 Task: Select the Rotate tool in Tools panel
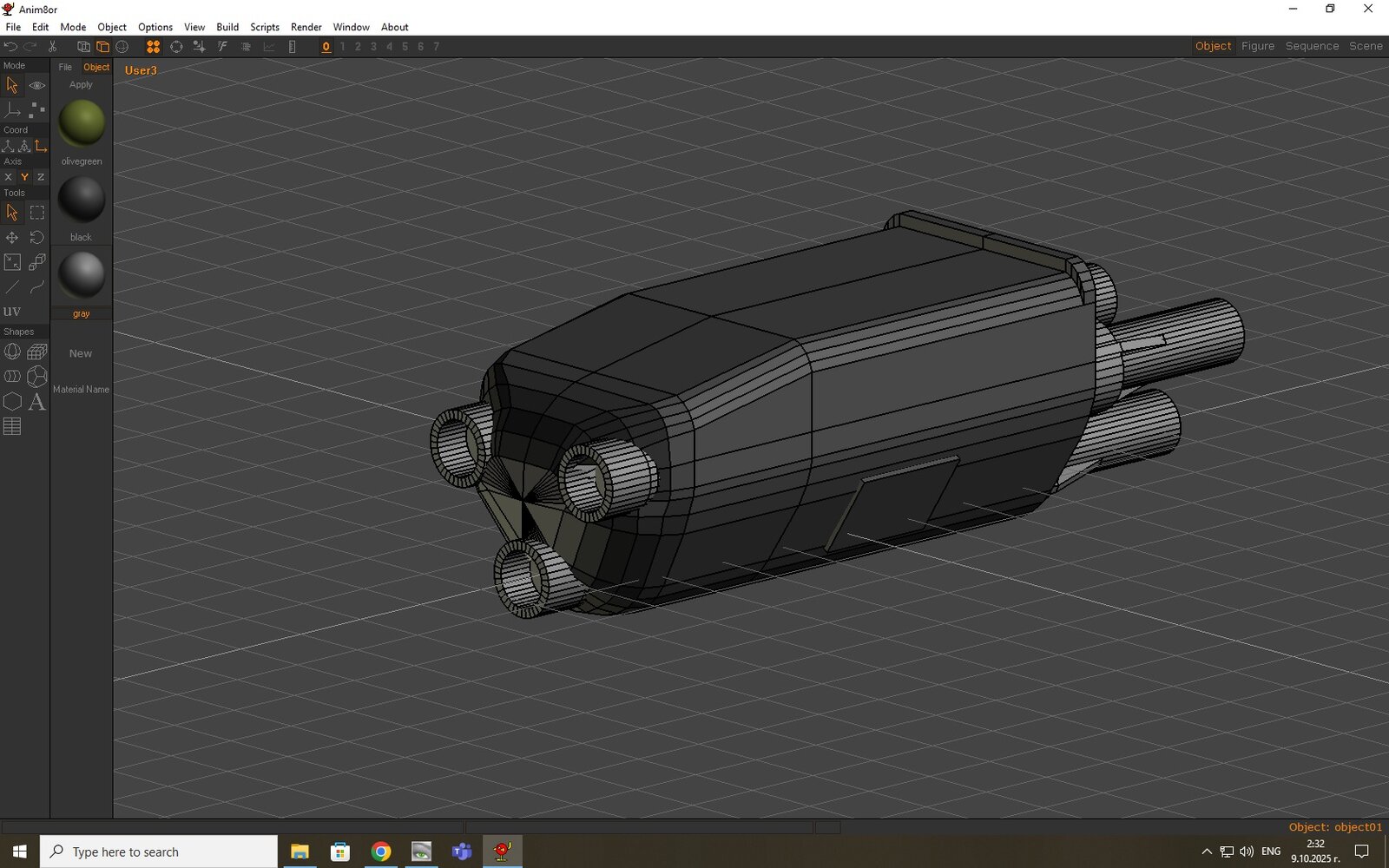click(x=37, y=237)
